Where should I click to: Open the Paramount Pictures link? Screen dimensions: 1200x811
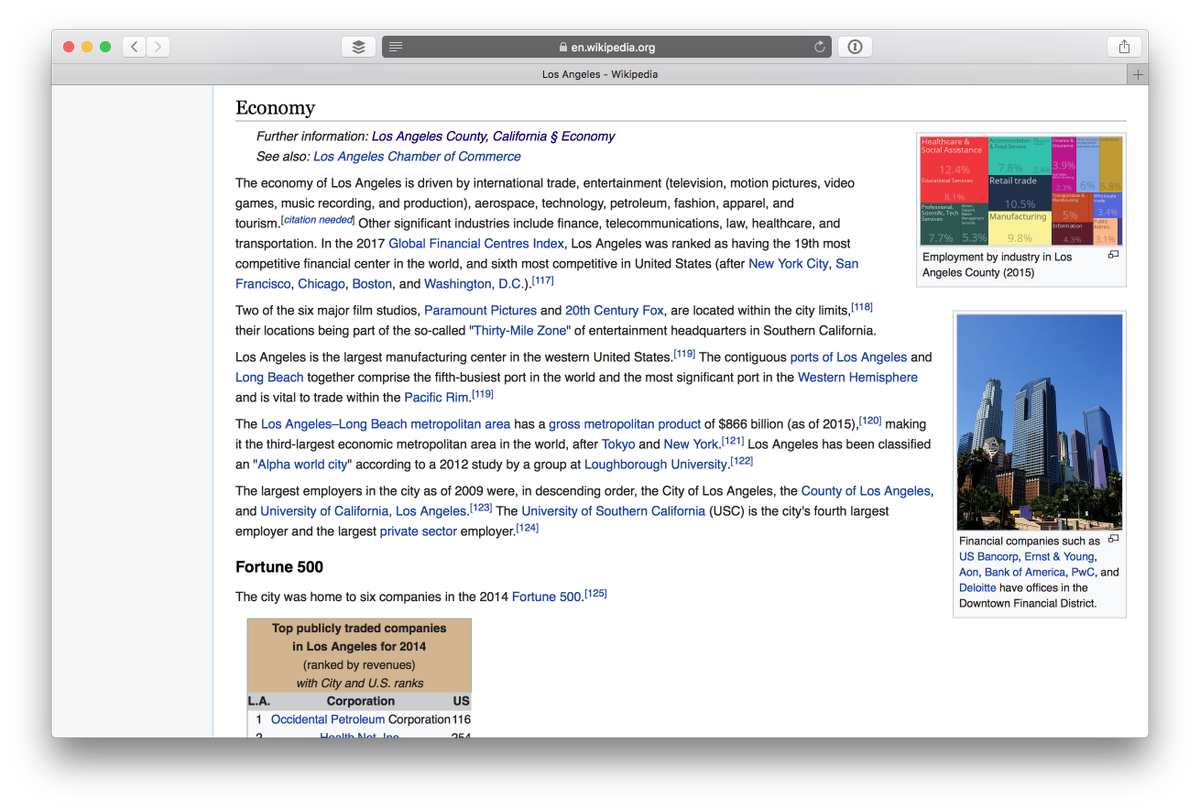480,310
